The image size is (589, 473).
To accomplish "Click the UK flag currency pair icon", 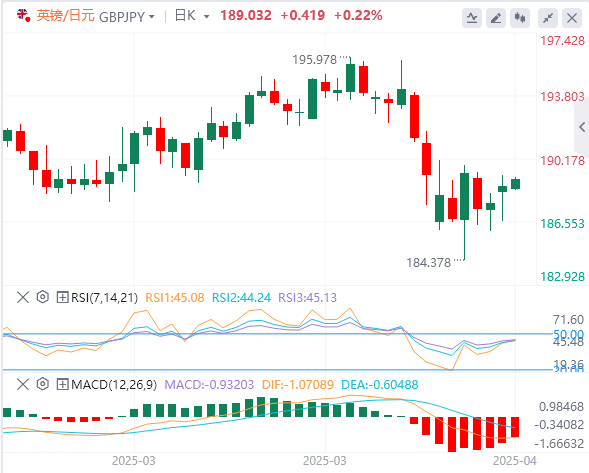I will click(23, 15).
